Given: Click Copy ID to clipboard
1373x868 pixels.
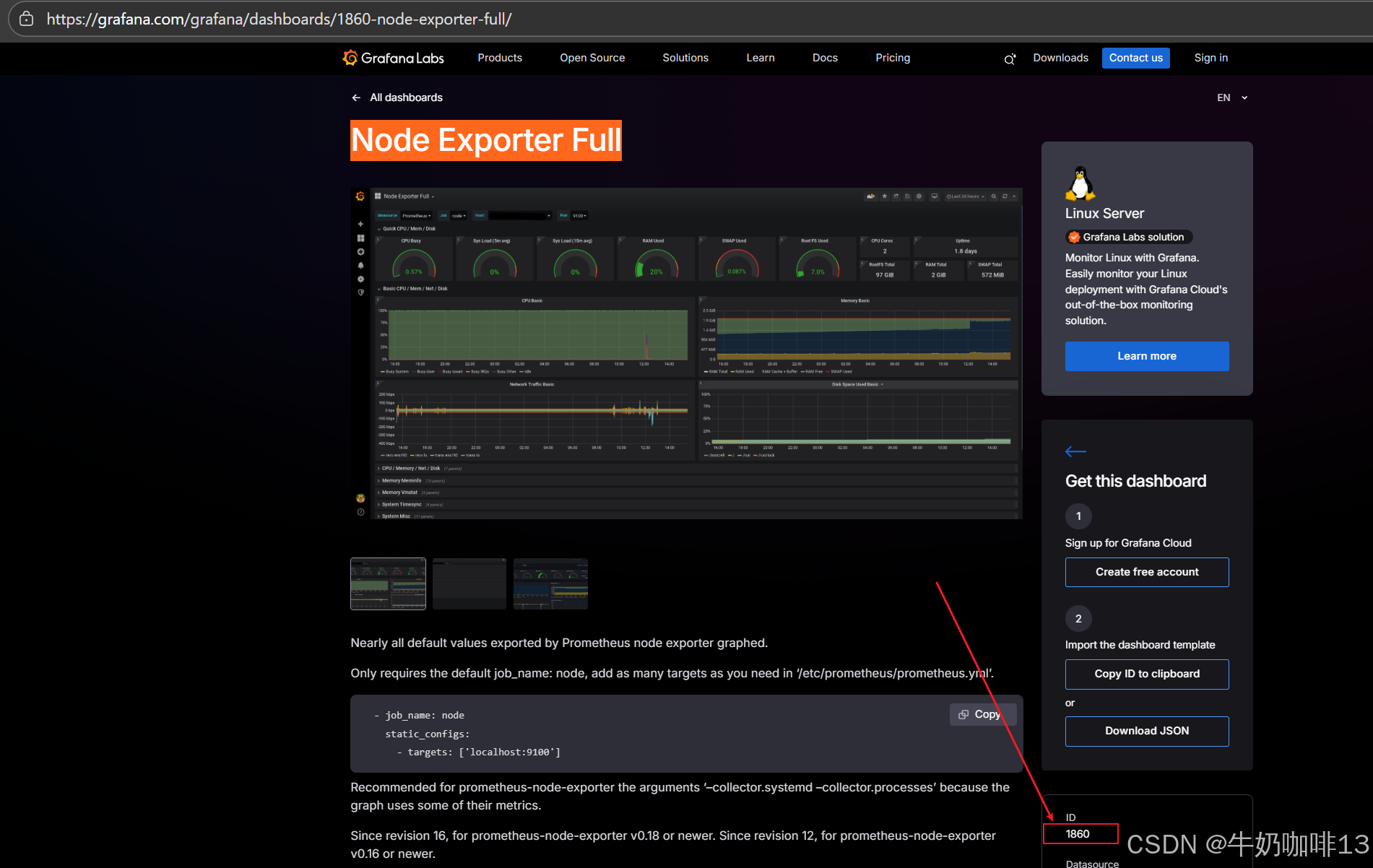Looking at the screenshot, I should pos(1147,674).
